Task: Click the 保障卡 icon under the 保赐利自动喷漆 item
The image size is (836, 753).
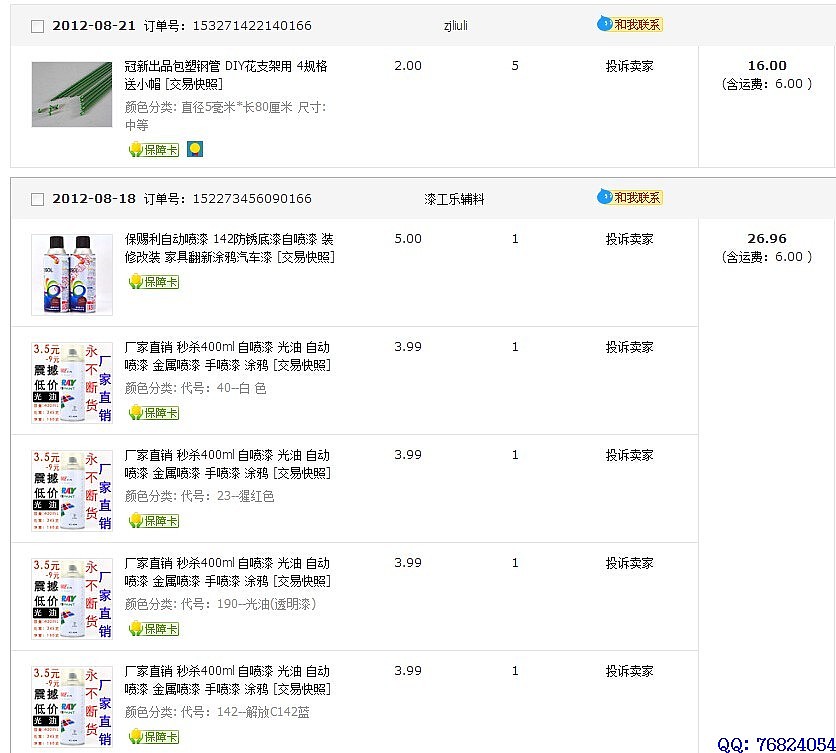Action: [x=152, y=282]
